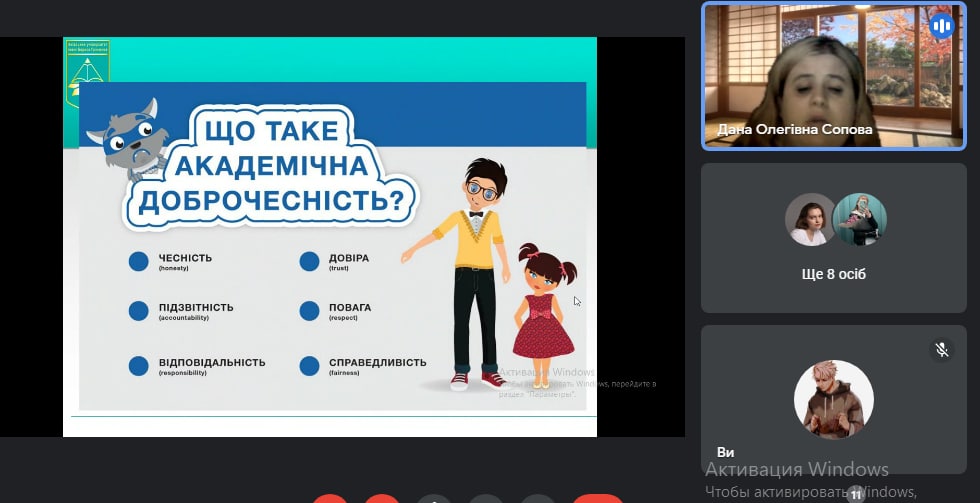Open the "Ще 8 осіб" participants tile
The height and width of the screenshot is (503, 980).
point(834,238)
